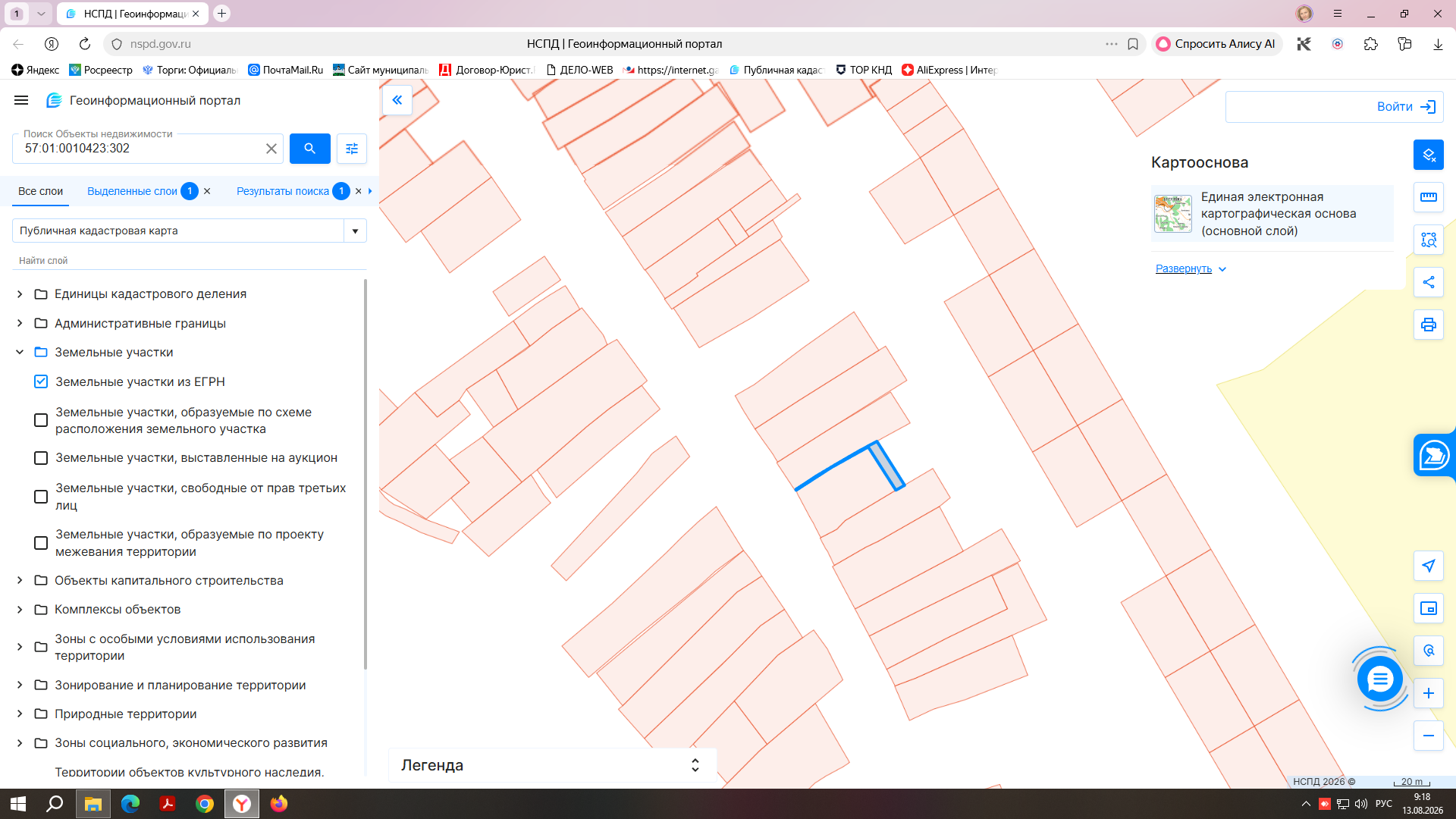Expand Комплексы объектов folder
The width and height of the screenshot is (1456, 819).
[20, 610]
